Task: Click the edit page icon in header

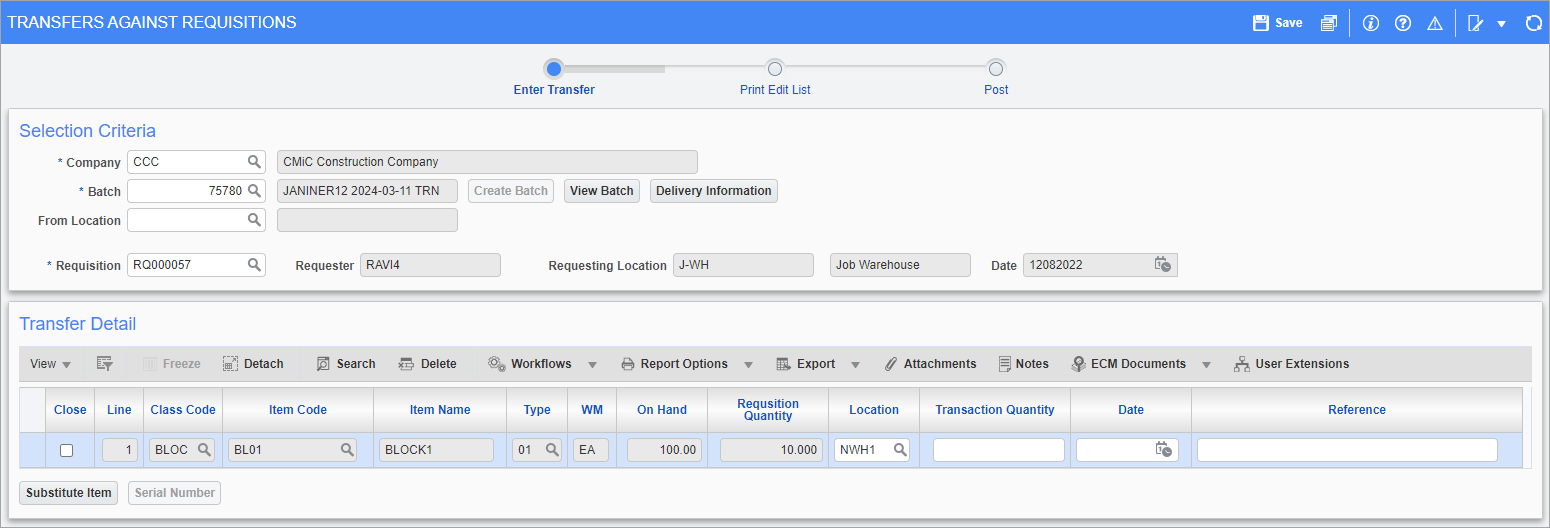Action: pos(1475,22)
